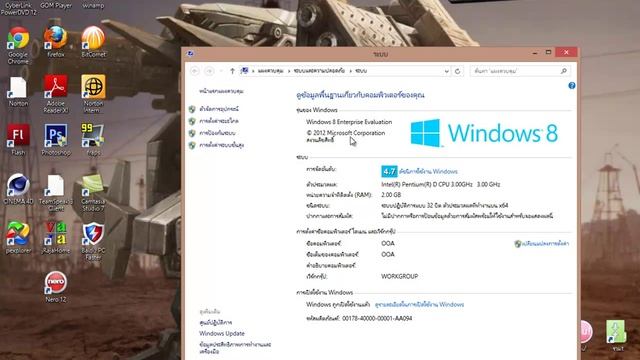
Task: Open the Windows Experience Index link
Action: (x=428, y=171)
